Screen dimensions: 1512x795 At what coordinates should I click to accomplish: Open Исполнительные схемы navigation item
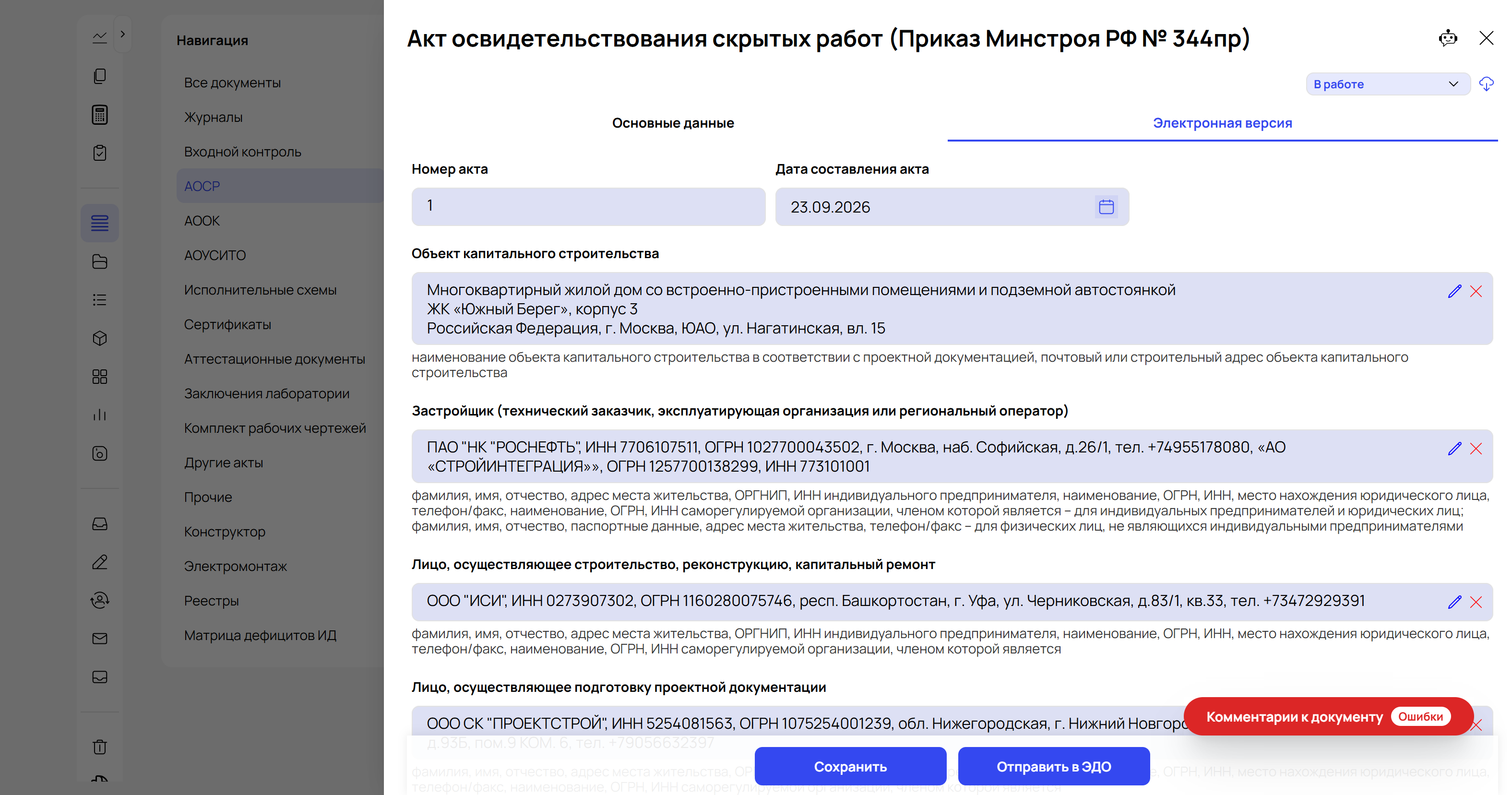[x=260, y=290]
